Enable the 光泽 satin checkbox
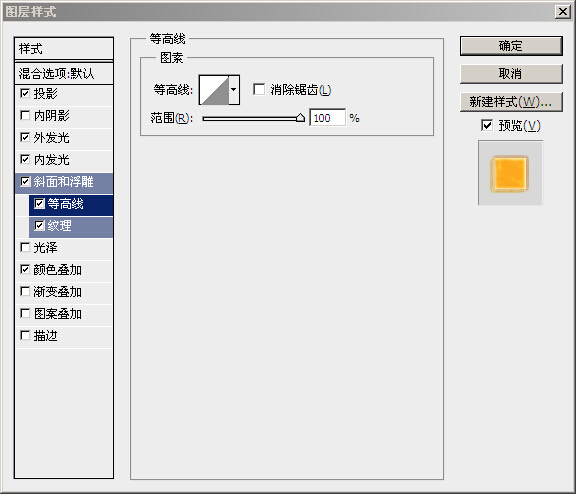 point(25,248)
